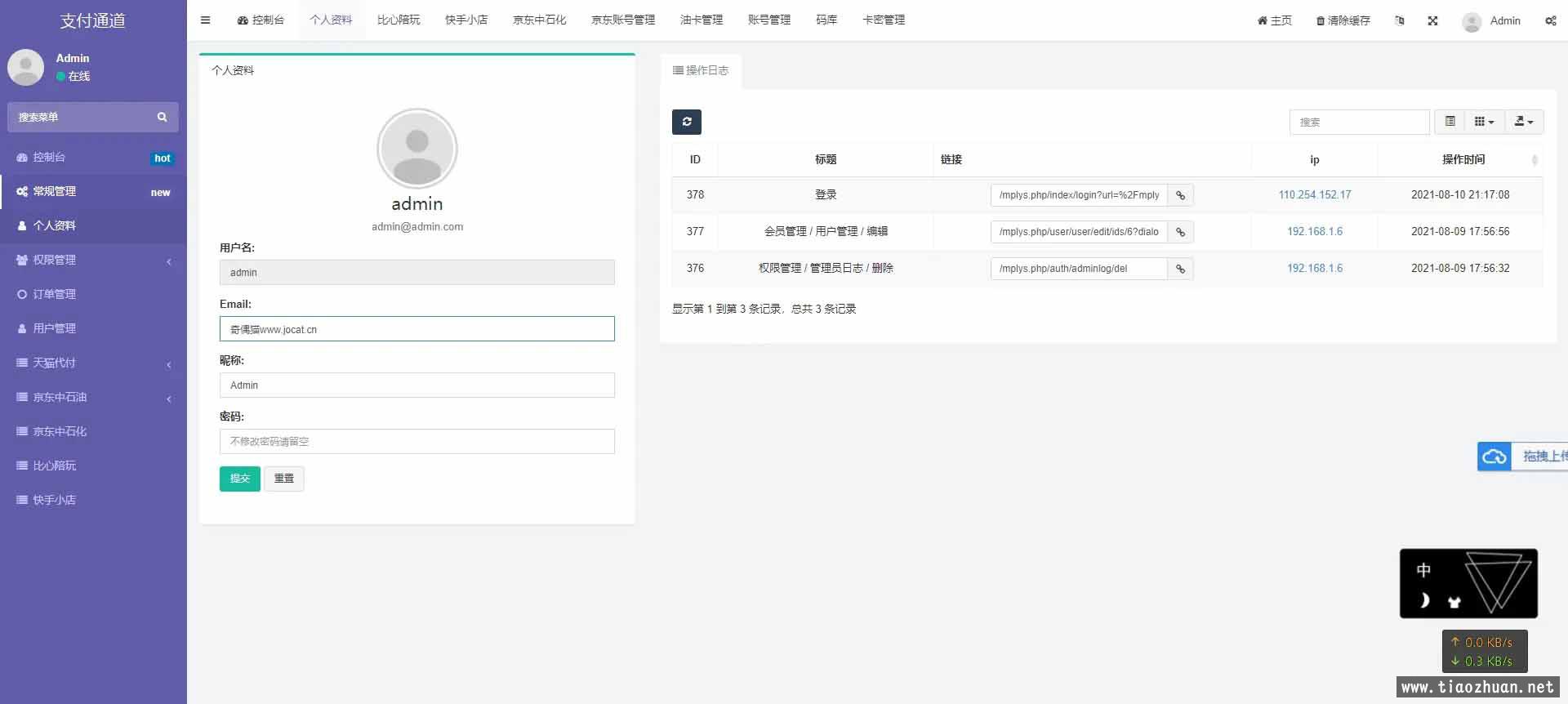Viewport: 1568px width, 704px height.
Task: Toggle the sidebar hamburger menu icon
Action: (205, 20)
